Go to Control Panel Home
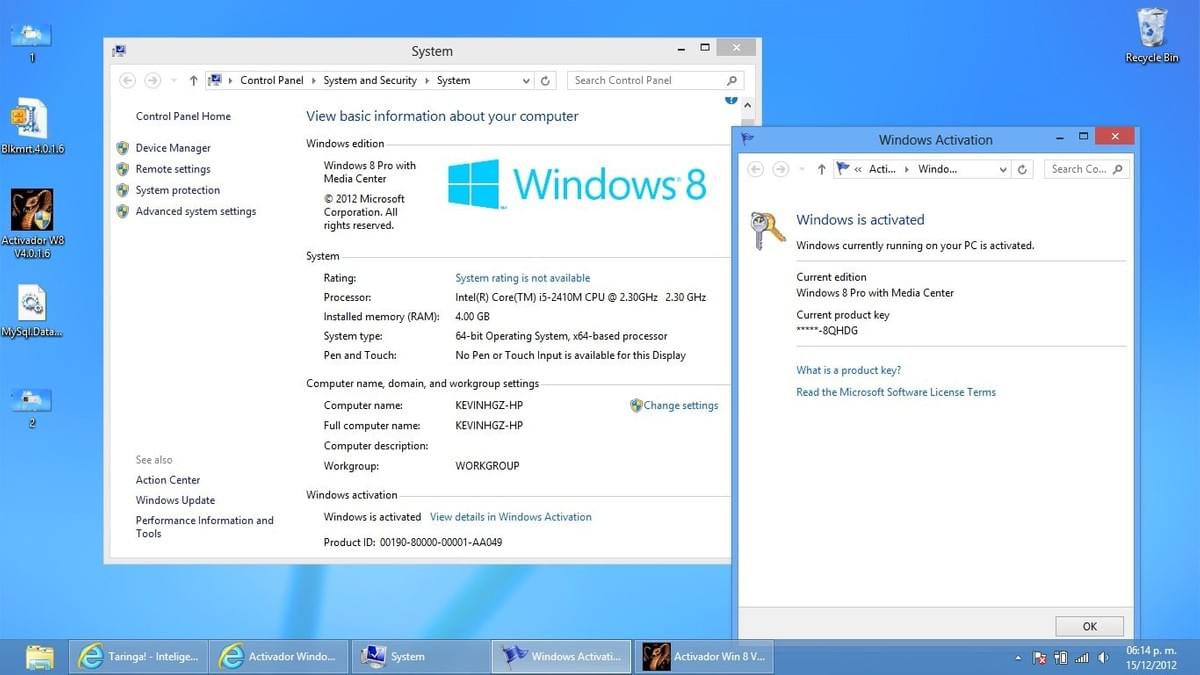1200x675 pixels. click(x=183, y=116)
